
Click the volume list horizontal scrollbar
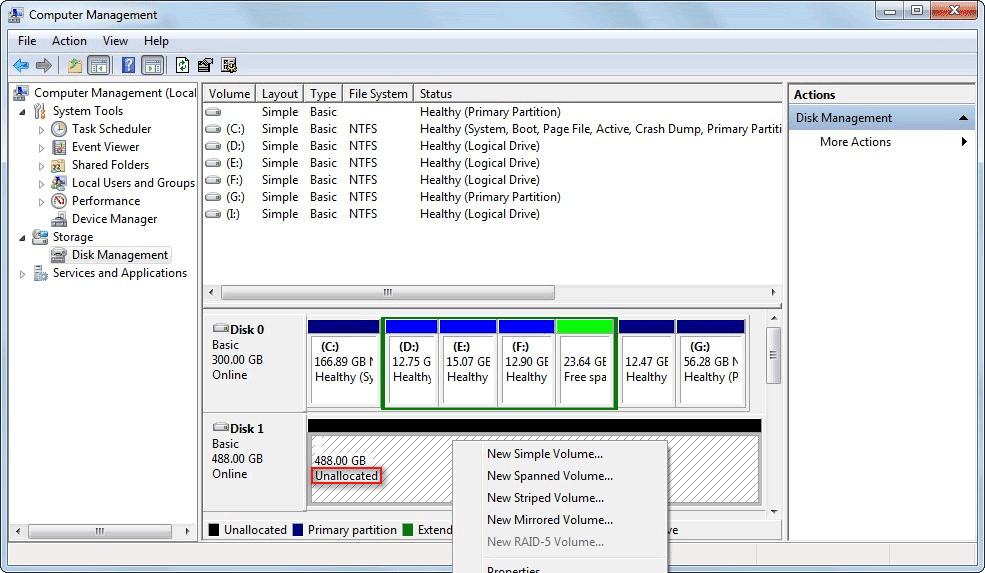(x=387, y=293)
